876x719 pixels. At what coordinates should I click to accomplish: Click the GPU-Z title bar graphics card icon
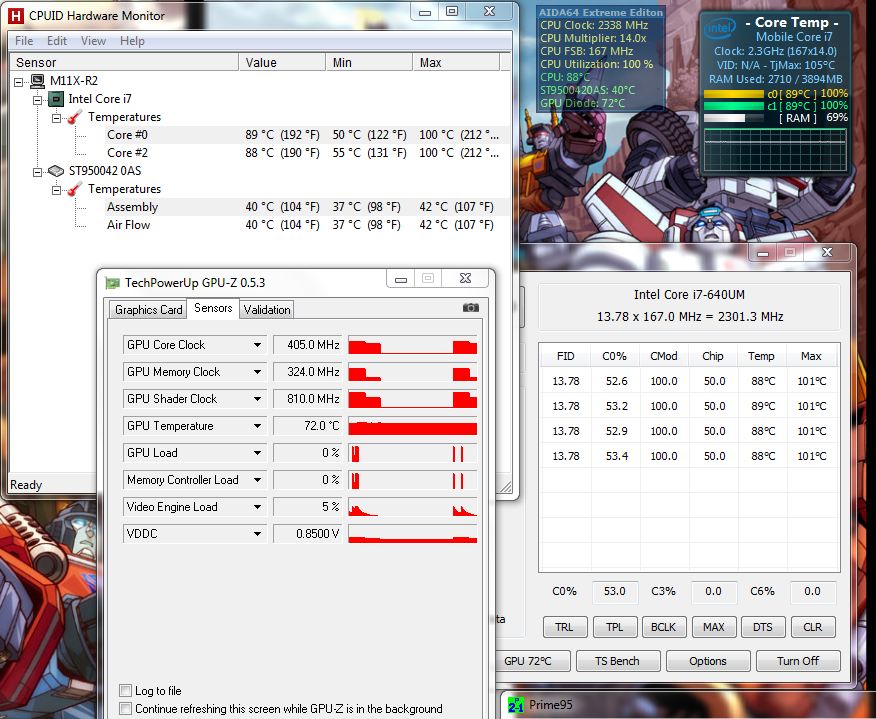pos(113,283)
